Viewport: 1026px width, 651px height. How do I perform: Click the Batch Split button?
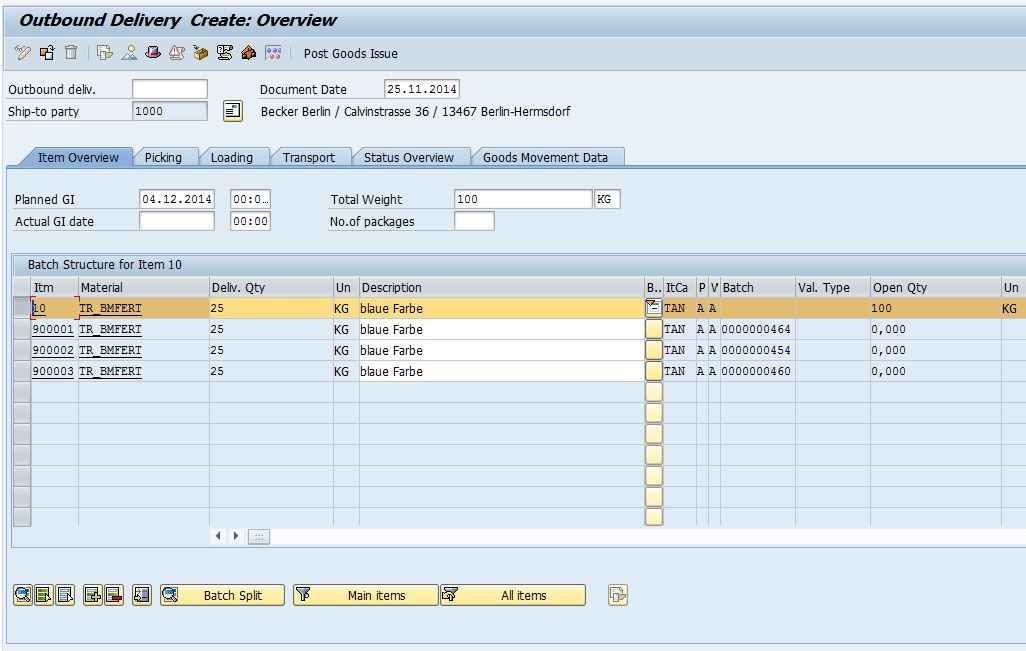click(x=222, y=595)
